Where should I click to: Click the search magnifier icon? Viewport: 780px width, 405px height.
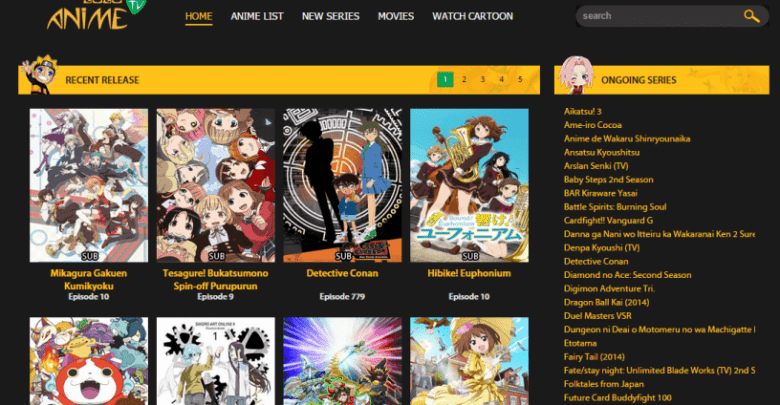click(751, 16)
